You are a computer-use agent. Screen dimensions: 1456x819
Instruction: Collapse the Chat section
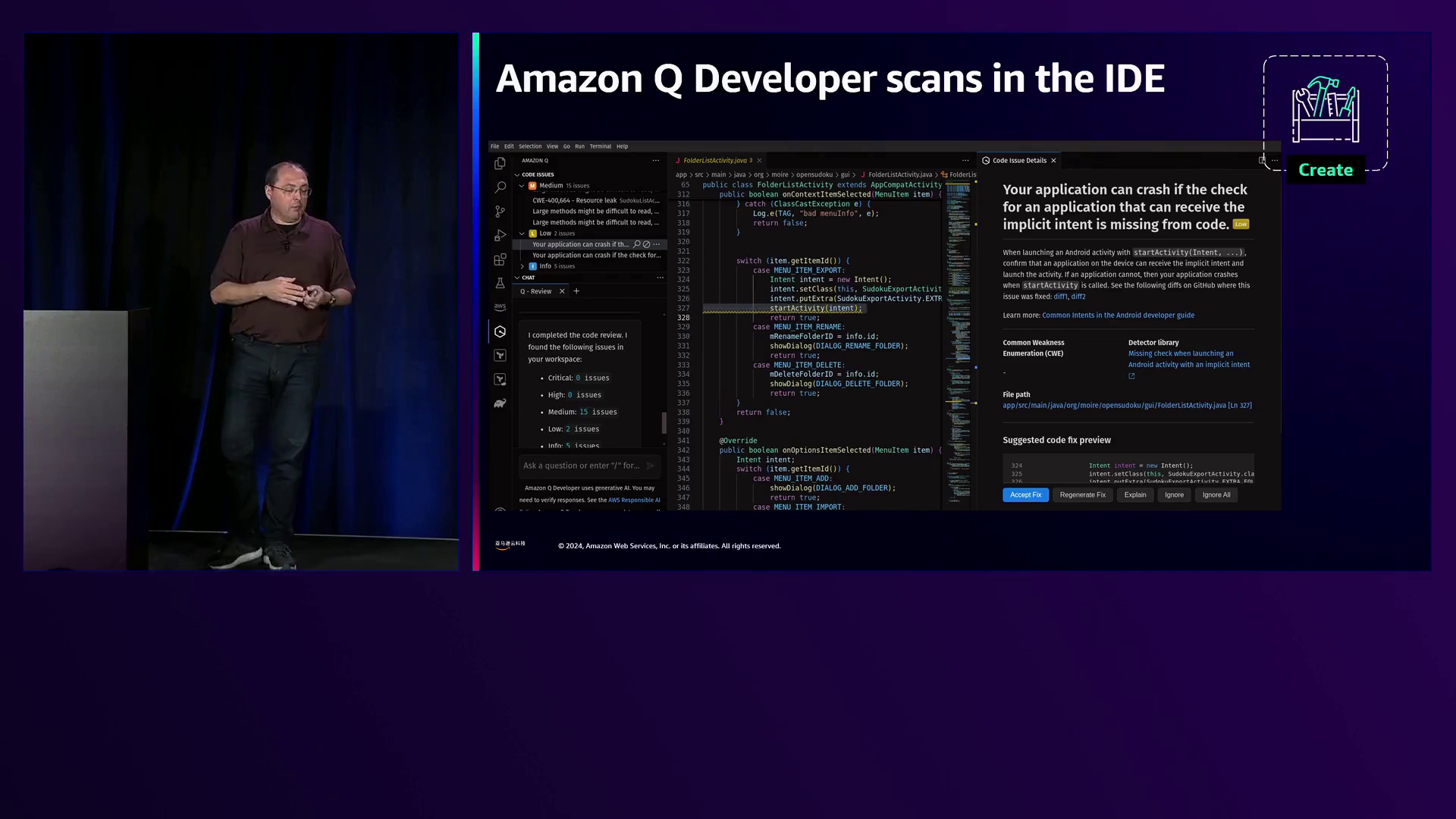click(517, 278)
